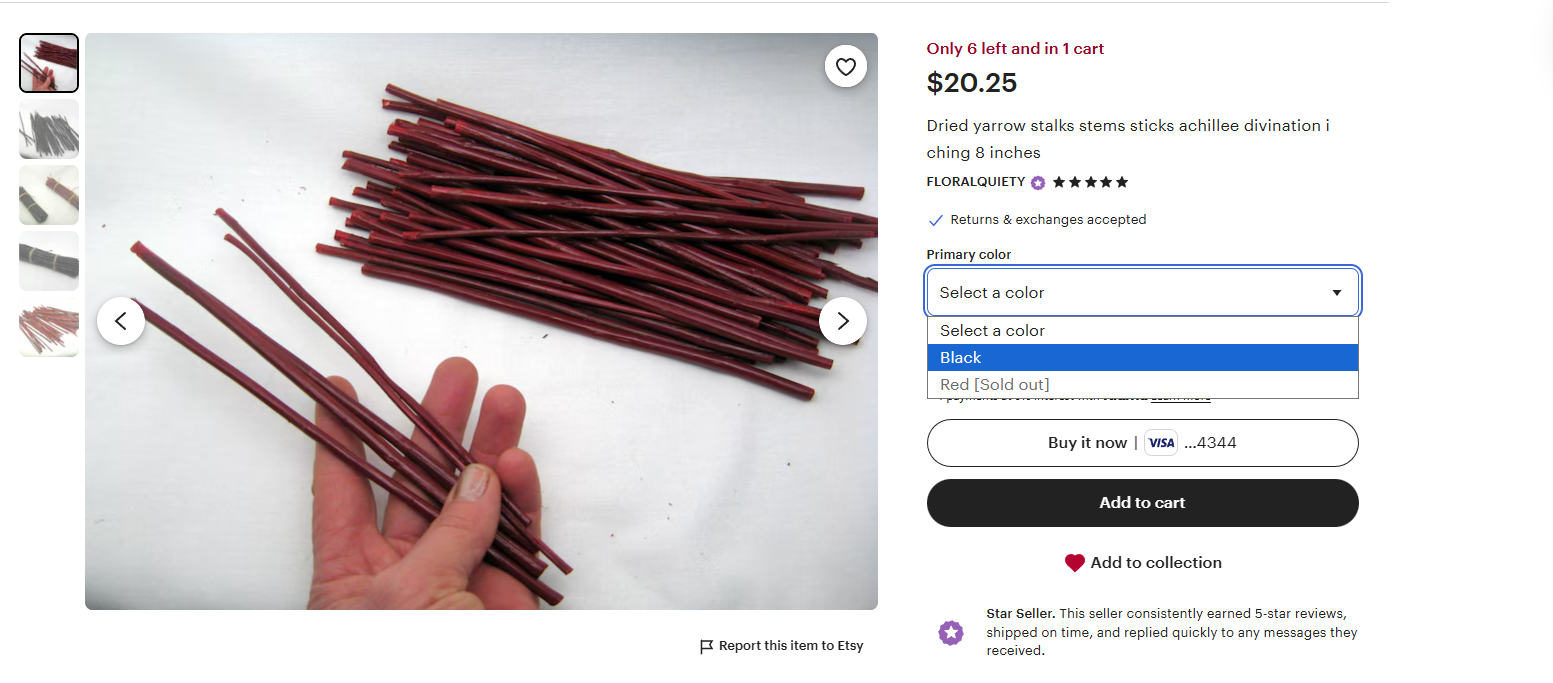The image size is (1553, 683).
Task: Click the red heart collection icon
Action: coord(1074,563)
